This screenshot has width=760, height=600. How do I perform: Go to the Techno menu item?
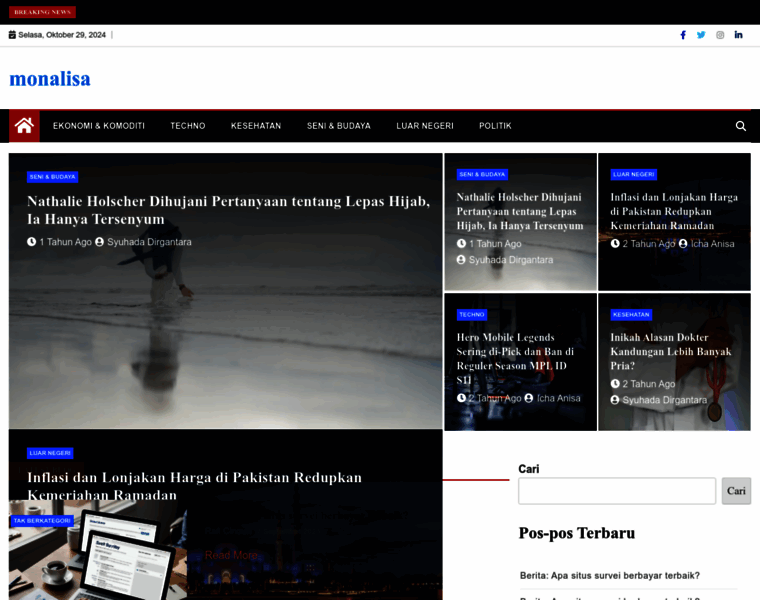click(x=188, y=126)
